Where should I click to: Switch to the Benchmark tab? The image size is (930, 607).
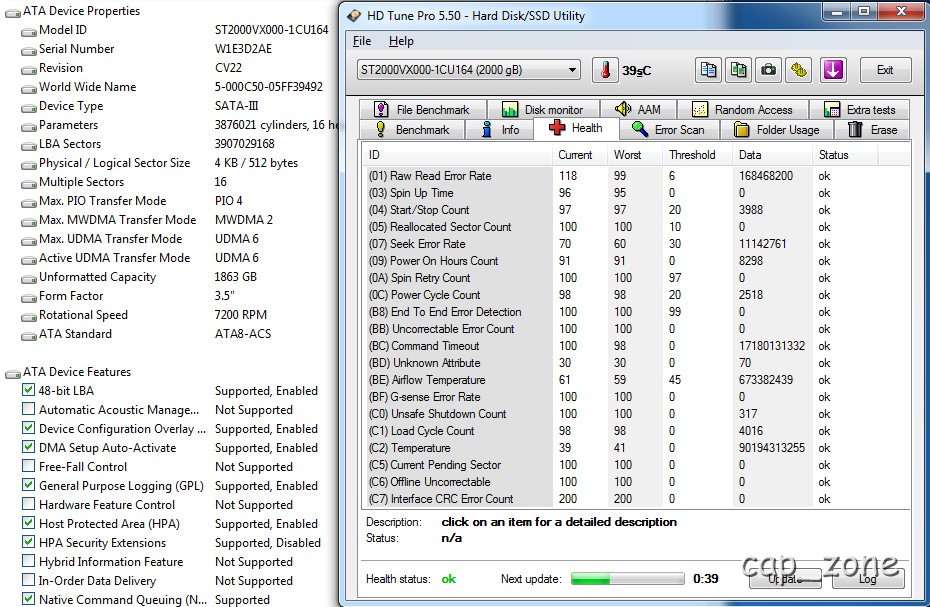412,129
